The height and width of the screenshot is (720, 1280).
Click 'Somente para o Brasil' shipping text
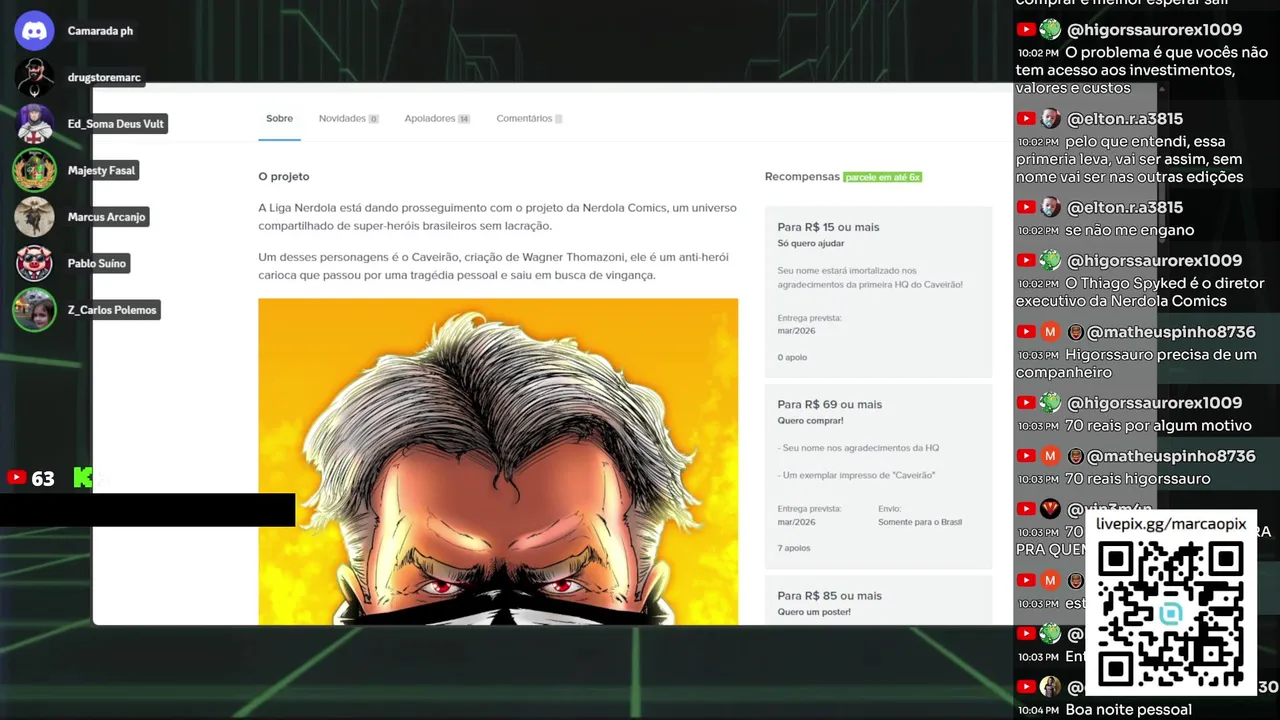(x=920, y=522)
